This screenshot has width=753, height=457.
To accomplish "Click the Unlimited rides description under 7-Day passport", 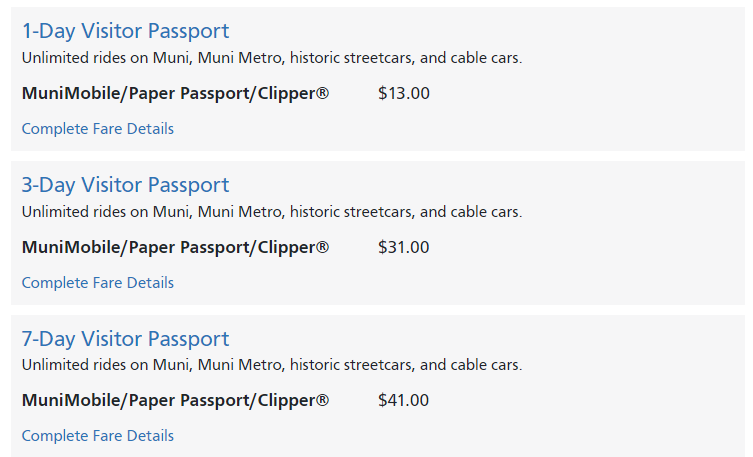I will pyautogui.click(x=272, y=365).
